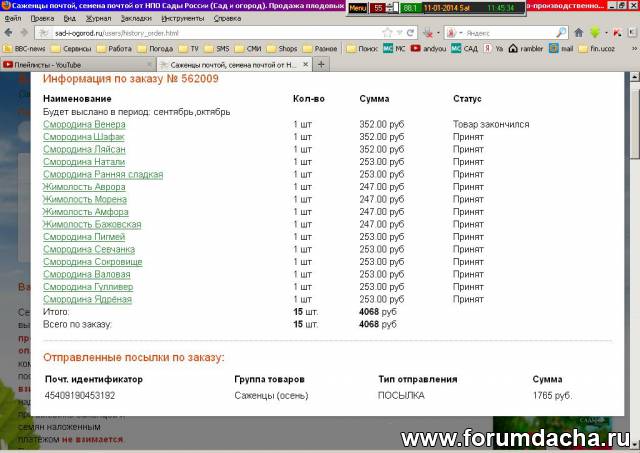Follow the Смородина Ядрёная link
The height and width of the screenshot is (453, 640).
tap(87, 299)
